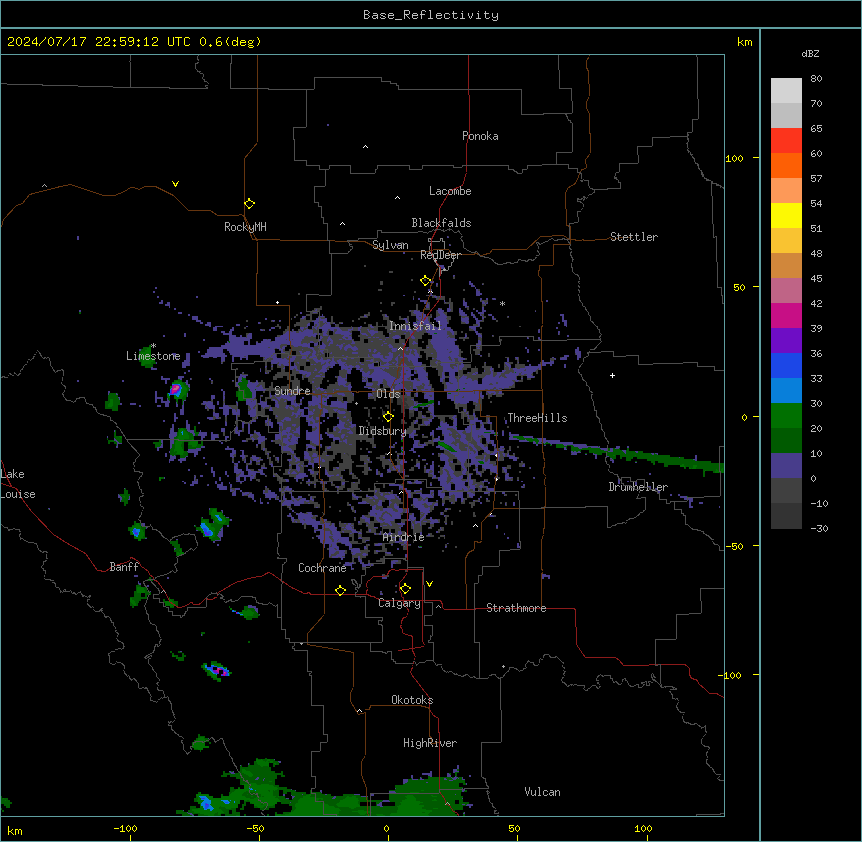This screenshot has height=842, width=862.
Task: Select the Okotoks label
Action: click(x=412, y=700)
